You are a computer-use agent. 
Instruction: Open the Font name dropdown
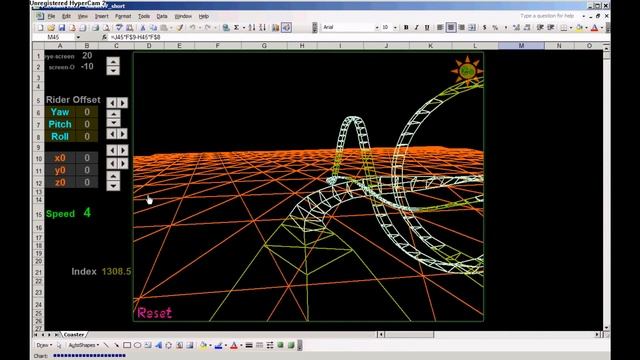(x=377, y=27)
